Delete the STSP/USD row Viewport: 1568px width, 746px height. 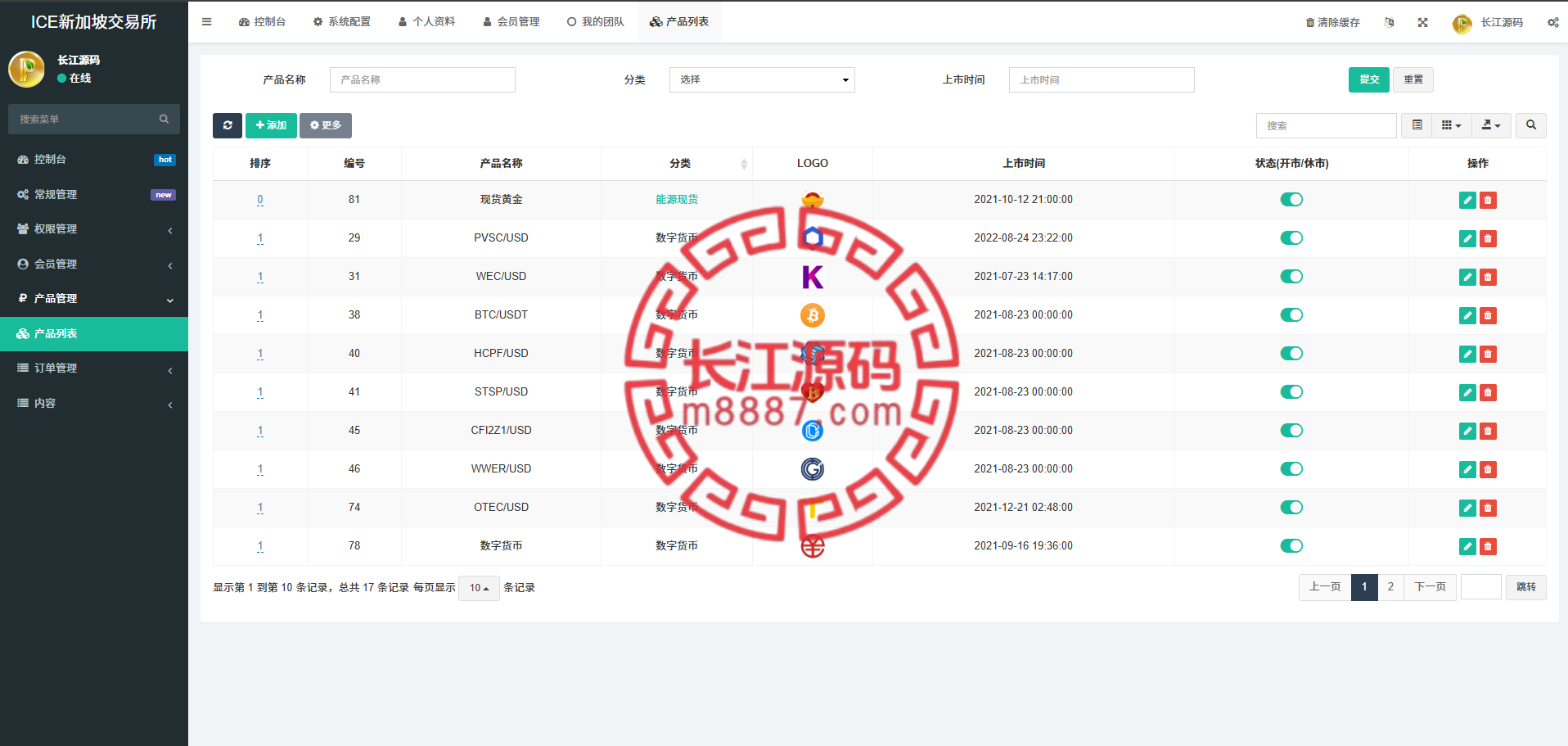(x=1488, y=392)
